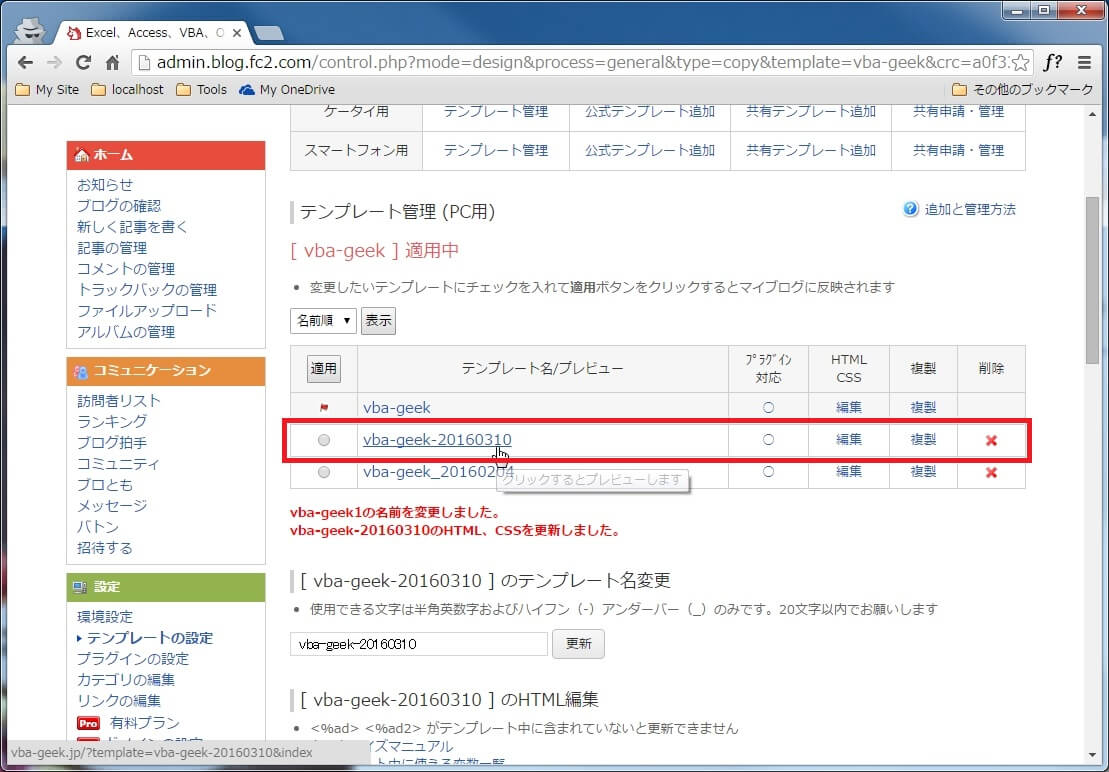1109x772 pixels.
Task: Open the Tools bookmark folder
Action: tap(201, 89)
